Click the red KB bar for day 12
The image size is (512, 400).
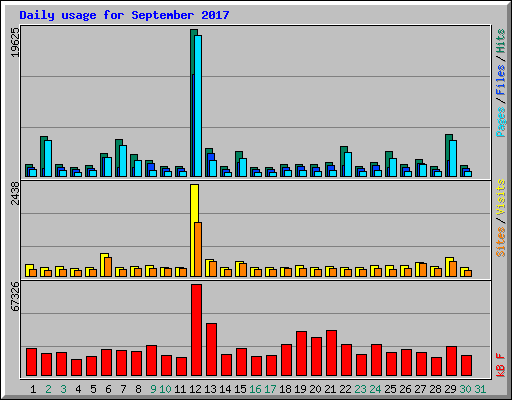(x=196, y=330)
